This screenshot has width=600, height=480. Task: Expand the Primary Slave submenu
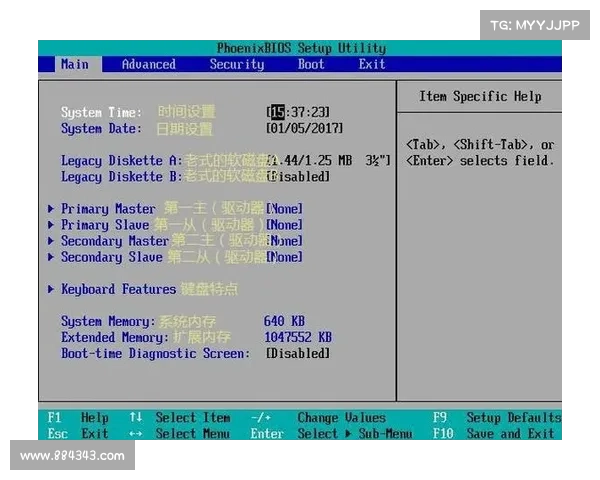click(104, 225)
